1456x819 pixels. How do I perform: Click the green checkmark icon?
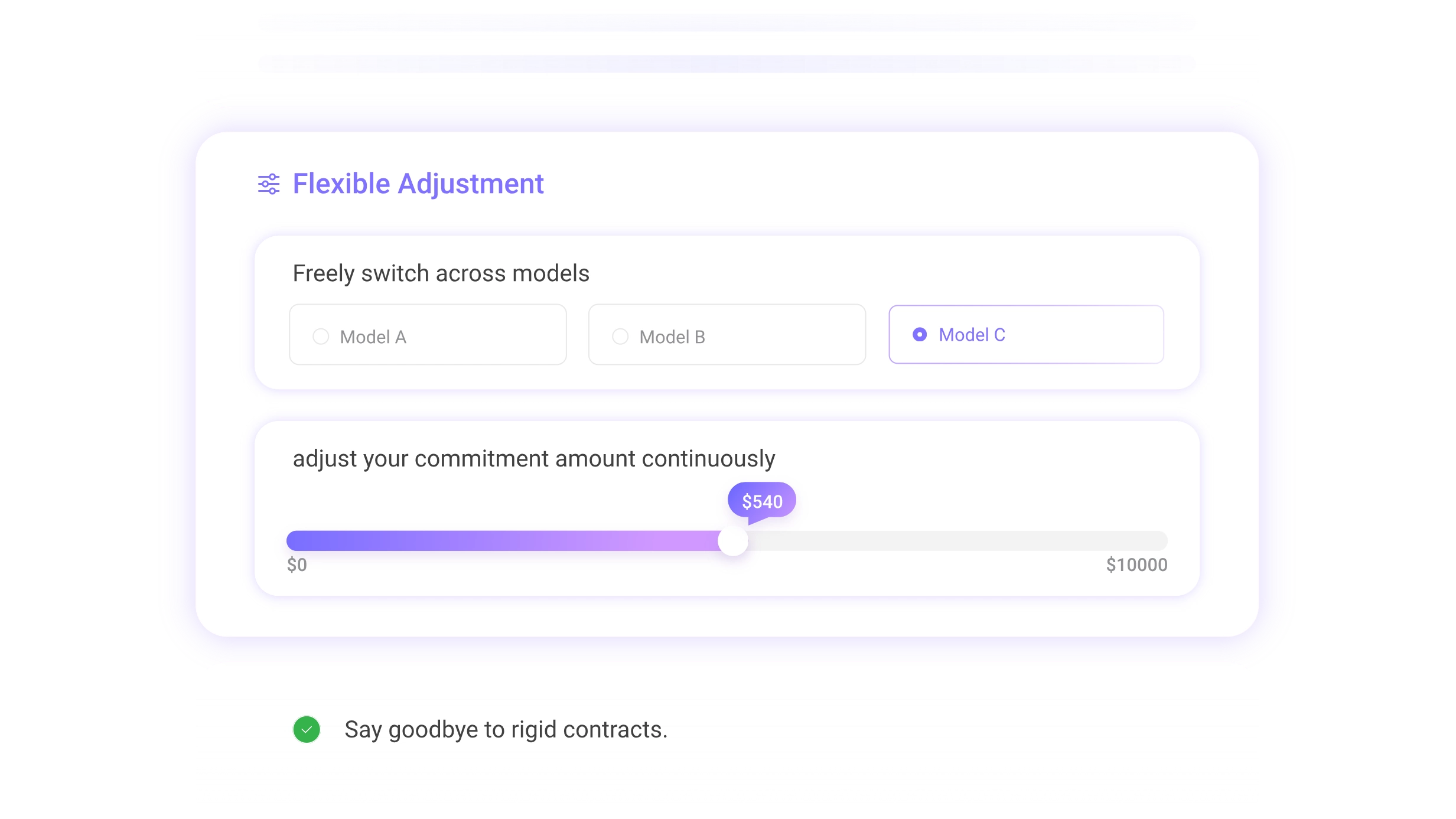(307, 729)
